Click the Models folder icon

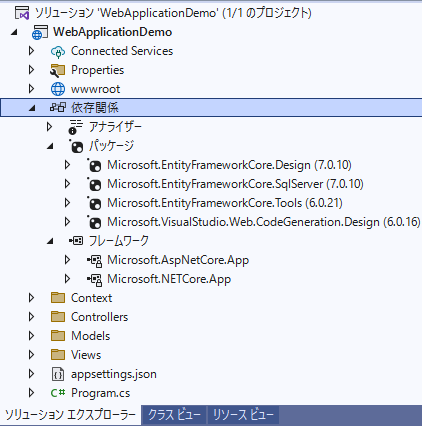[x=58, y=336]
